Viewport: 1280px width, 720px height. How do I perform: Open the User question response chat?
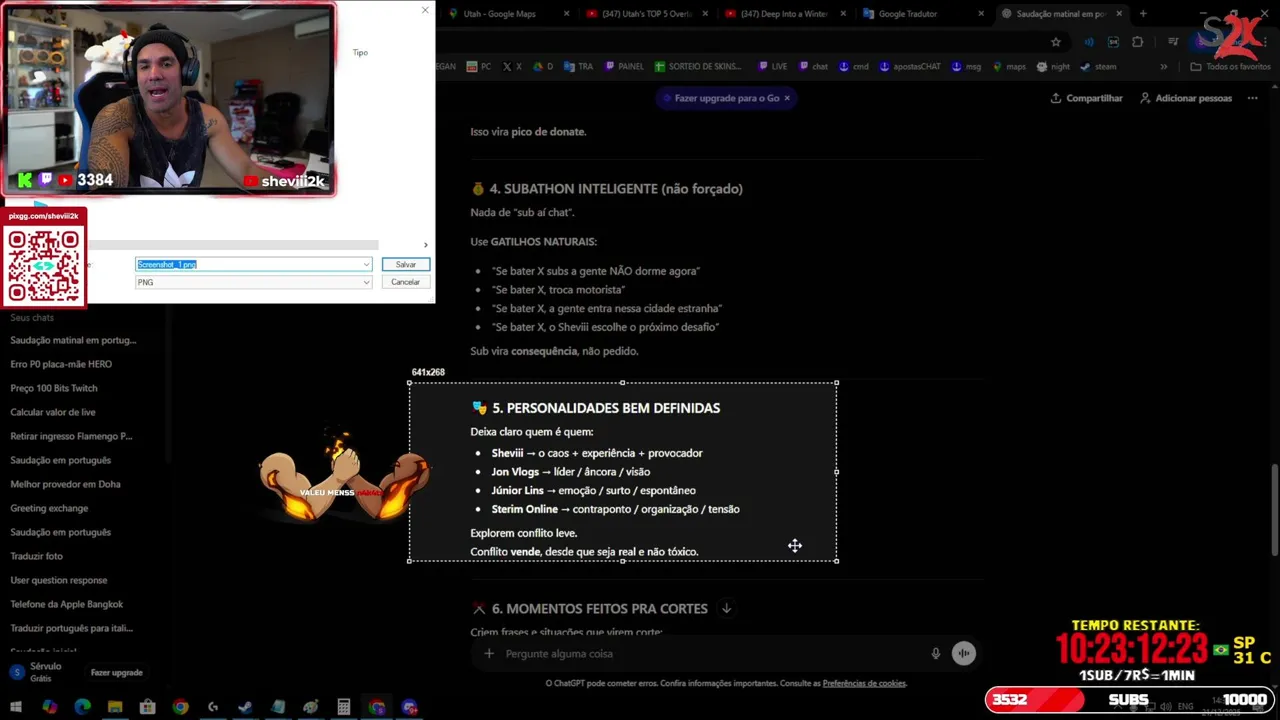coord(58,580)
